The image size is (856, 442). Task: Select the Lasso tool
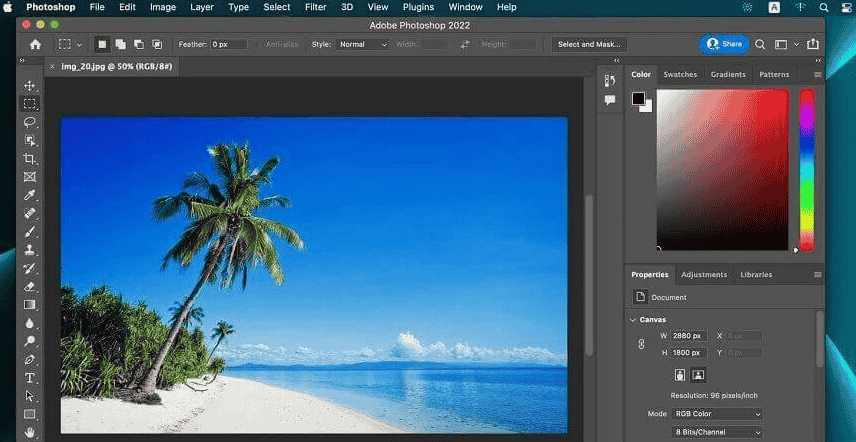(30, 122)
